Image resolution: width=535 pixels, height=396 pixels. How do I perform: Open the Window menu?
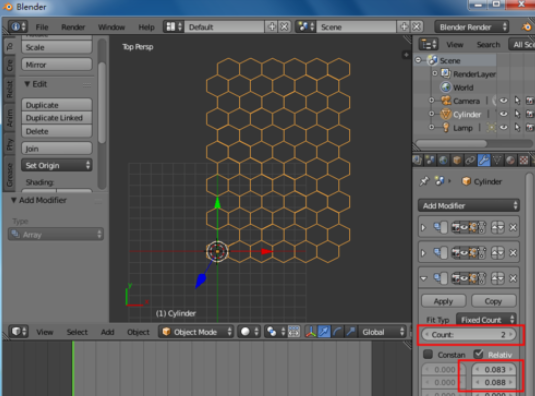pos(111,27)
